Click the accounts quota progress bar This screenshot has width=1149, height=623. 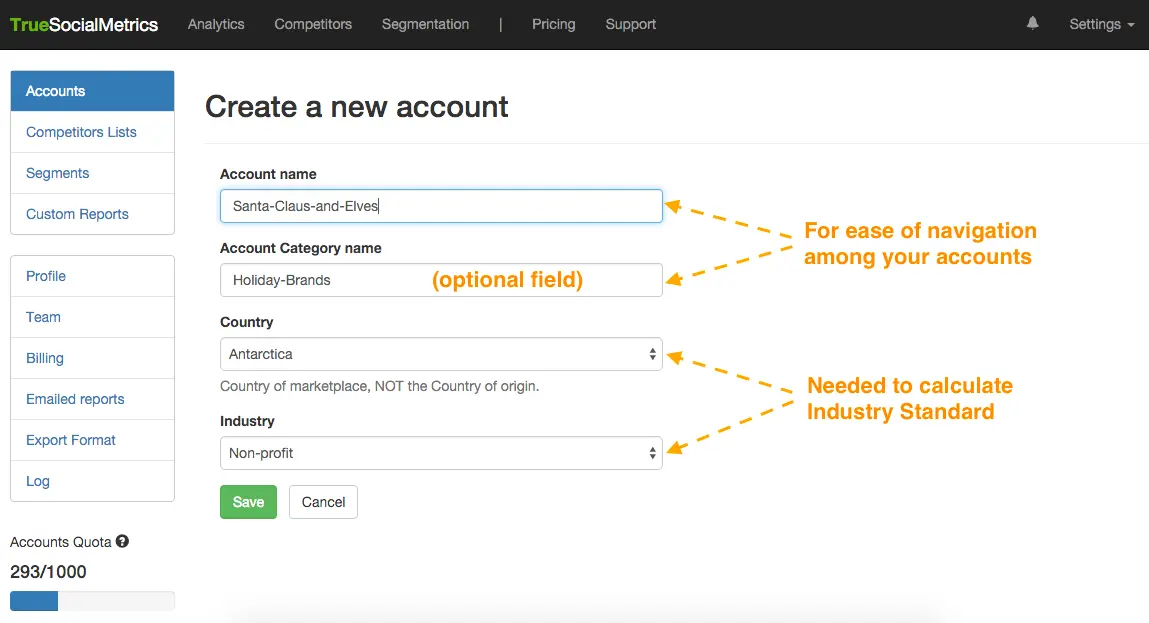[x=92, y=601]
